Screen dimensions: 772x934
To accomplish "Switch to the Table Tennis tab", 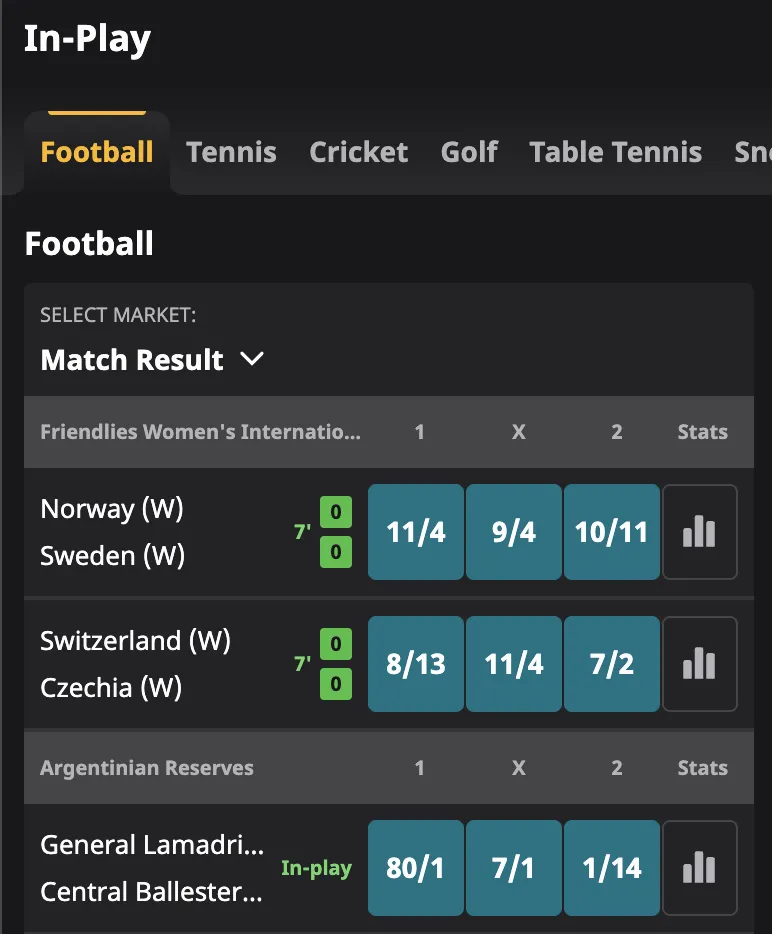I will 615,152.
